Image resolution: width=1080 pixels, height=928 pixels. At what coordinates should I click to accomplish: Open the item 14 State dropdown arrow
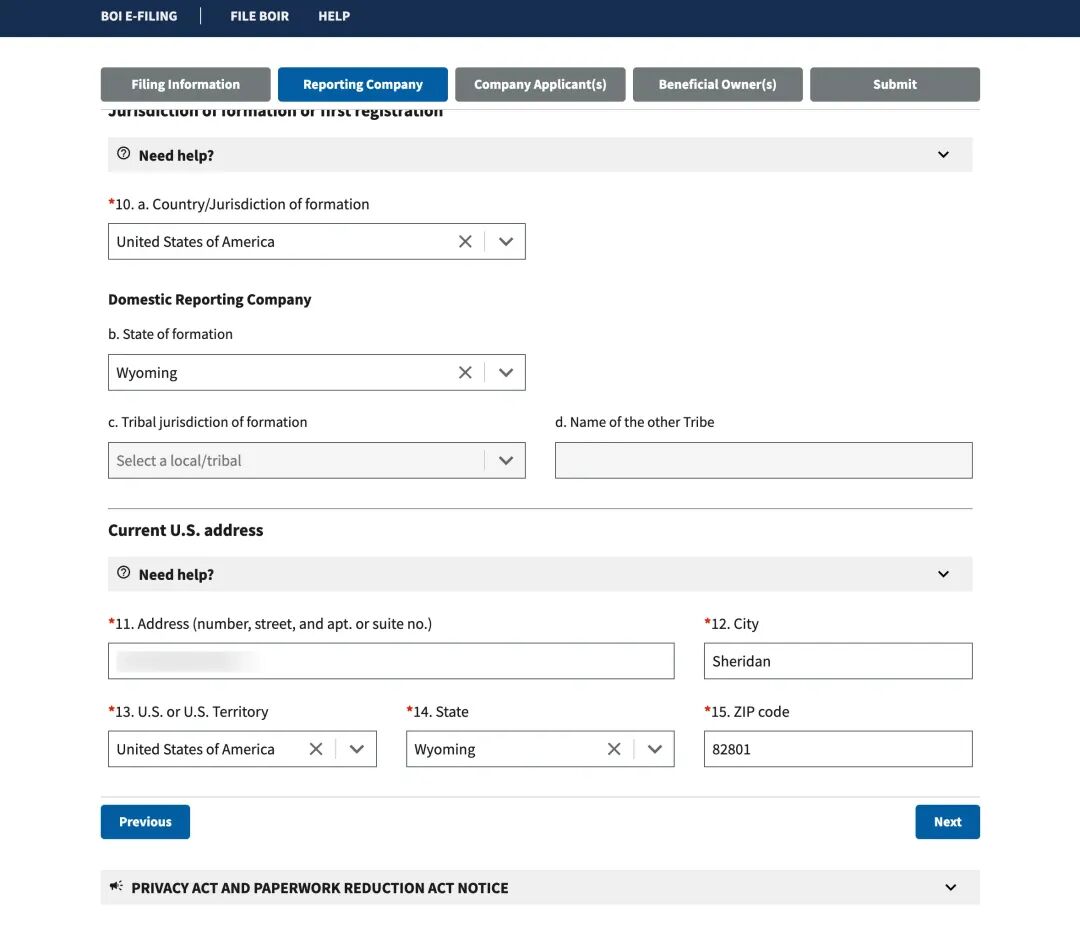click(x=655, y=750)
